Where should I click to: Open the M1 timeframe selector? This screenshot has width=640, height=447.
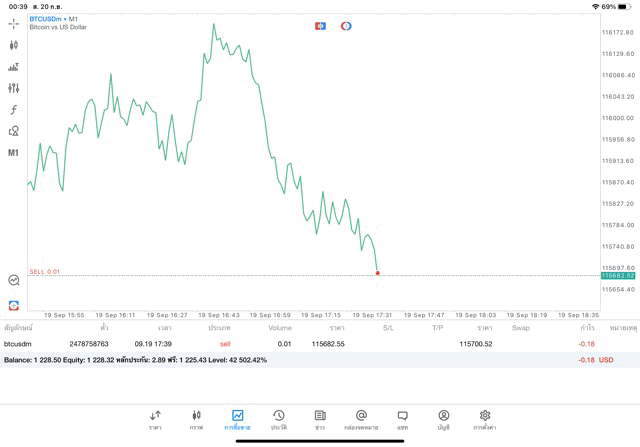(14, 153)
